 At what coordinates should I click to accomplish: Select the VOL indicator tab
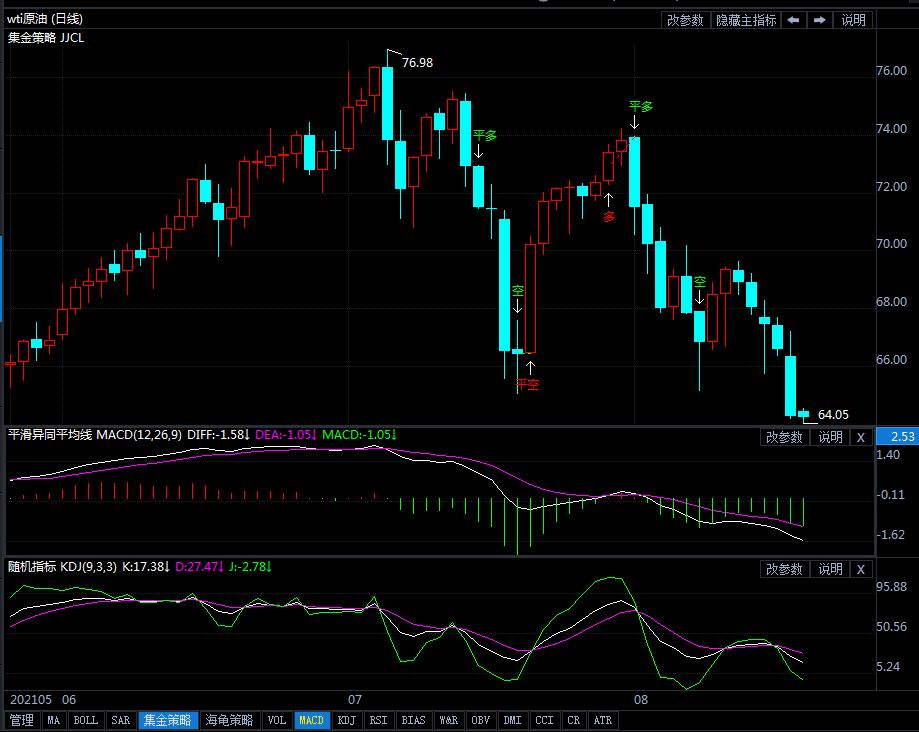[277, 720]
